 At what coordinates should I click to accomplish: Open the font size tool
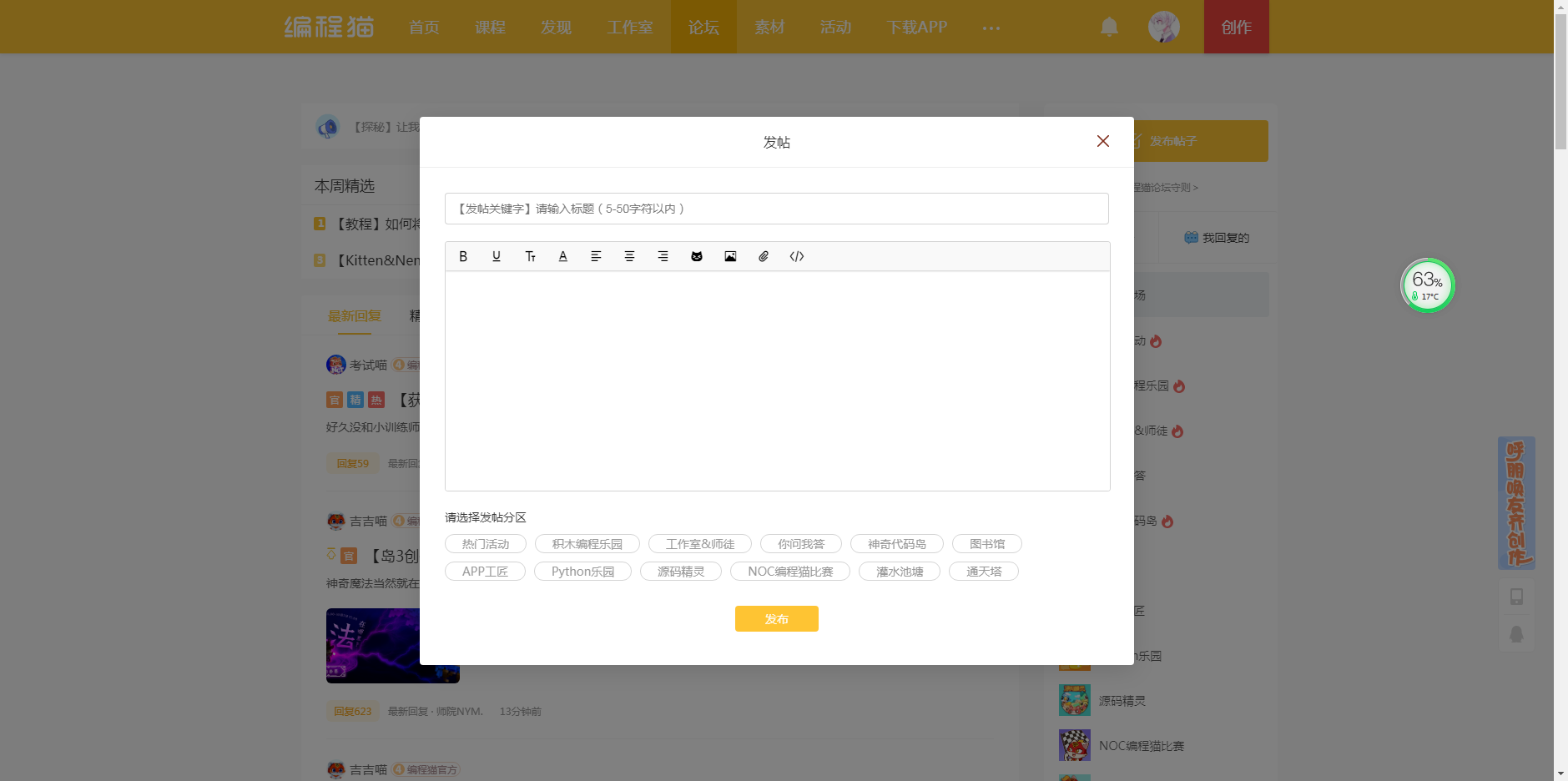coord(530,256)
